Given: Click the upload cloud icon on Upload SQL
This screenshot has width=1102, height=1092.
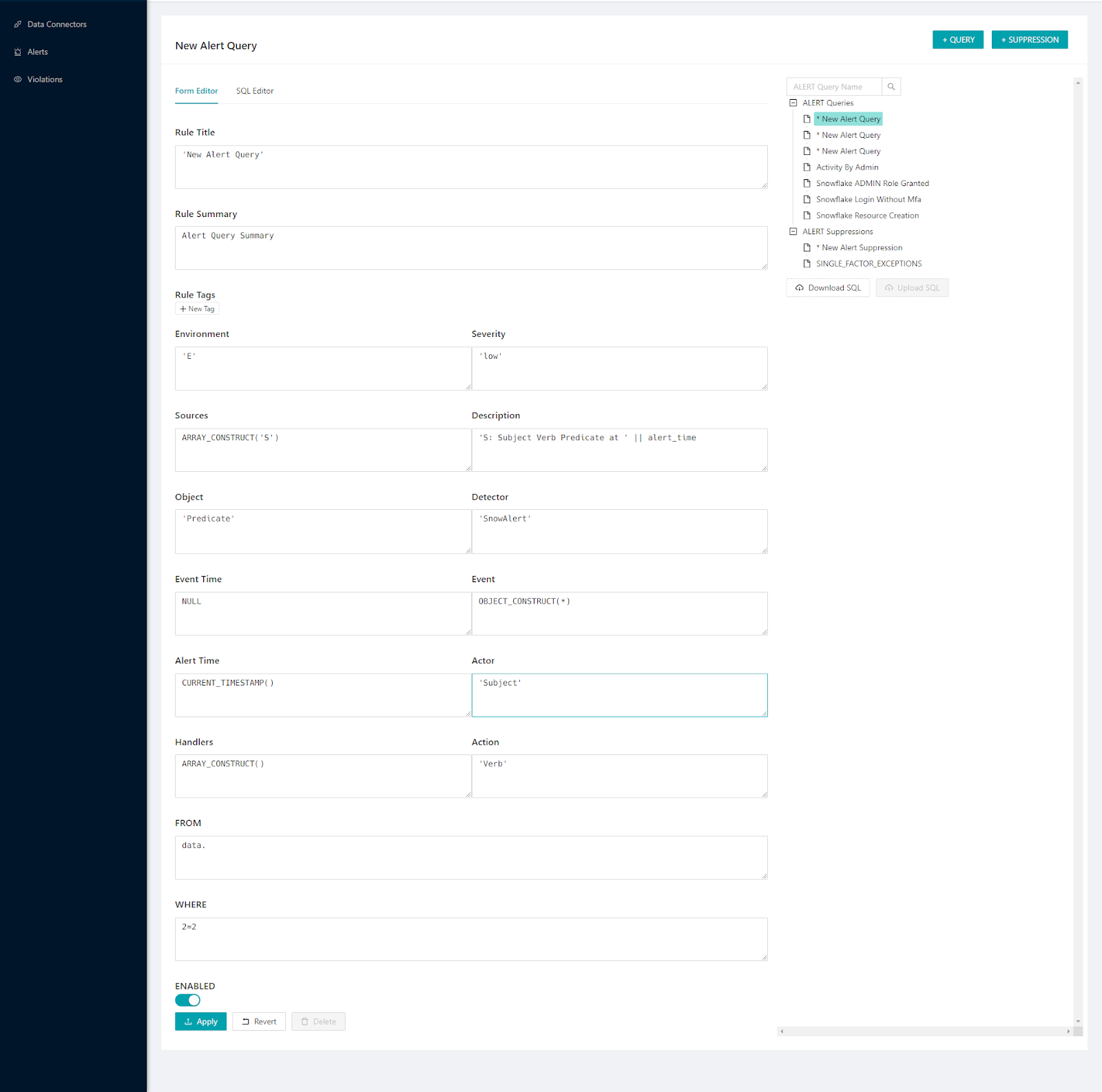Looking at the screenshot, I should [889, 287].
